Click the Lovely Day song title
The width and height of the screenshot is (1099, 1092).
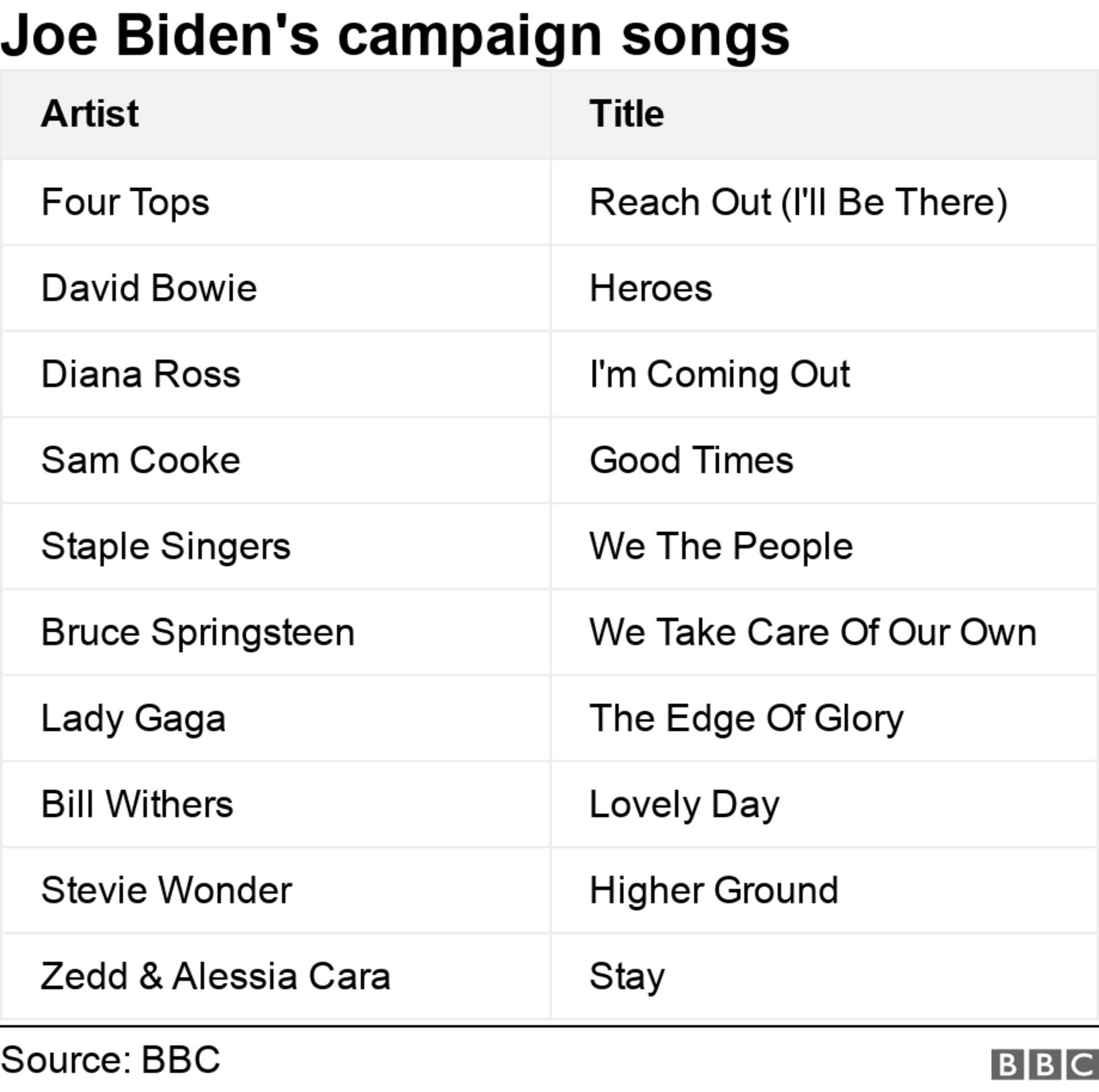(684, 804)
